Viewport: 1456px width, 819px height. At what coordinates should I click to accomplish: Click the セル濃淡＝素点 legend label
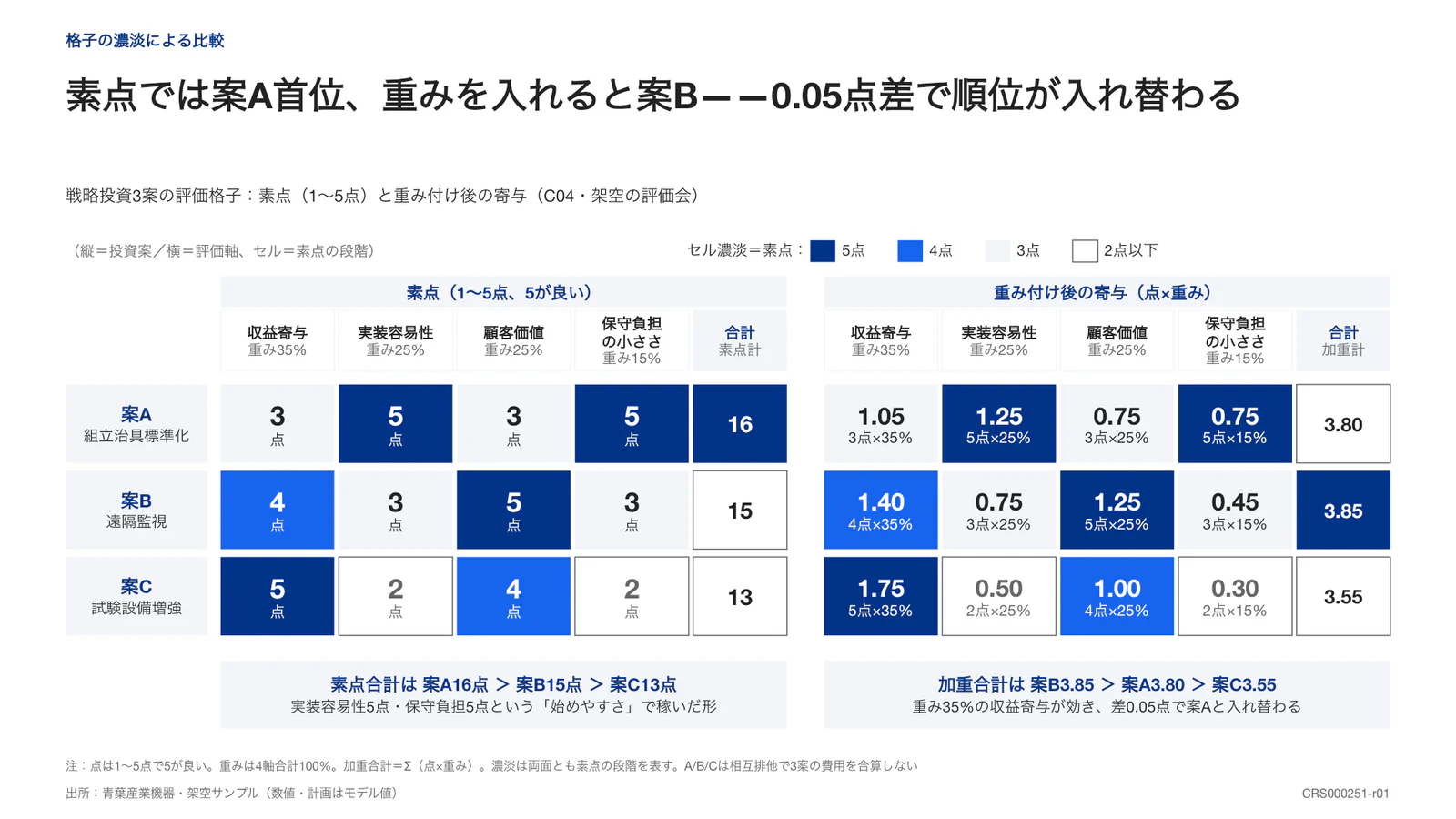click(745, 250)
